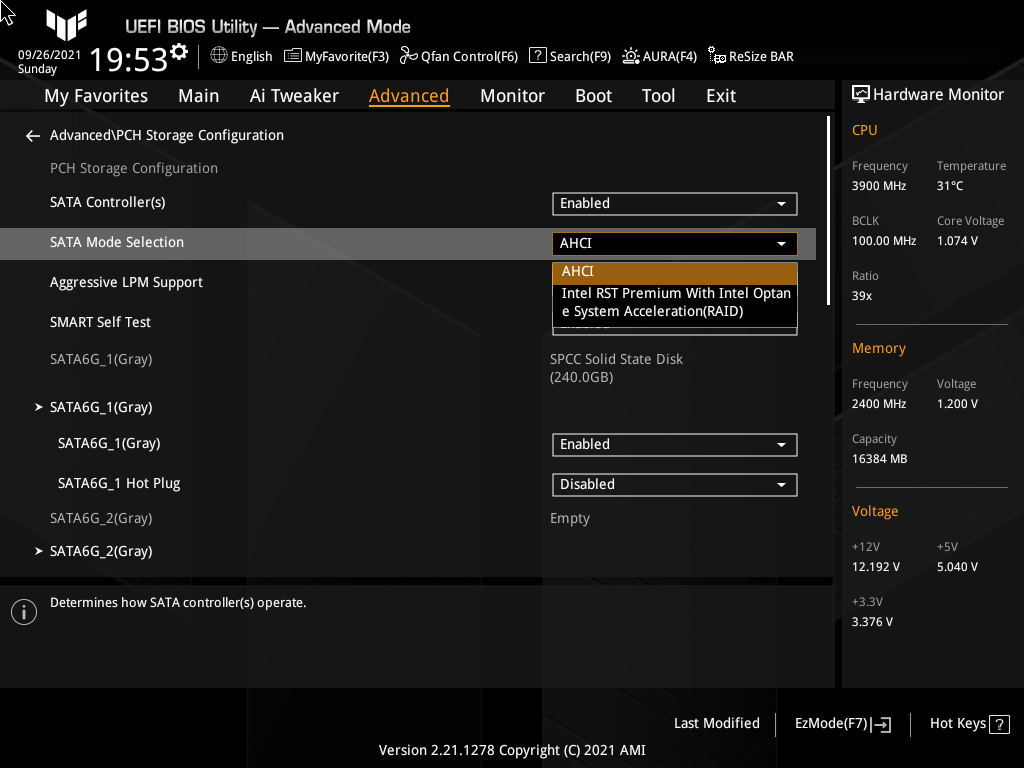The image size is (1024, 768).
Task: Click the back arrow to leave PCH Storage Configuration
Action: (x=32, y=135)
